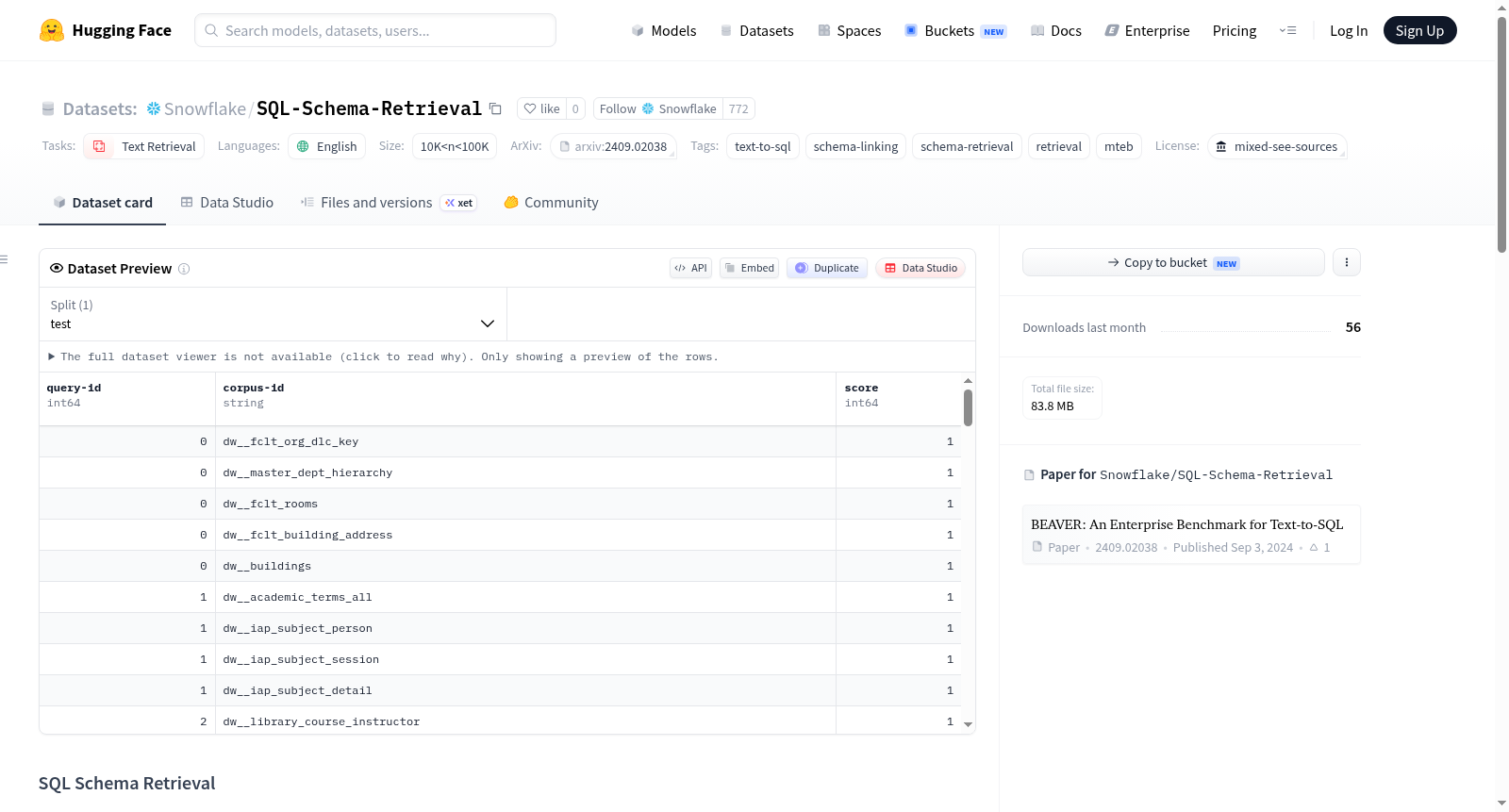The image size is (1509, 812).
Task: Copy dataset name using the copy icon
Action: pos(495,108)
